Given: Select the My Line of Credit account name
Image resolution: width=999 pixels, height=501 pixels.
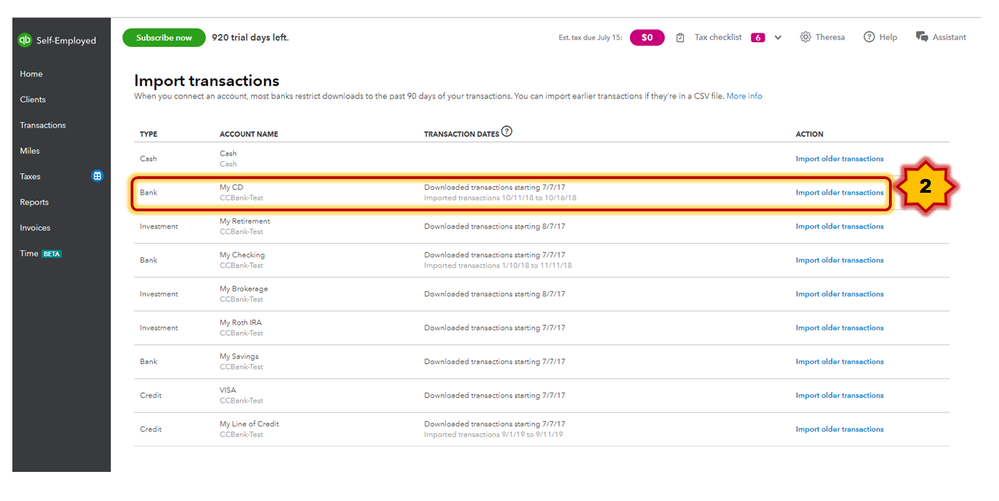Looking at the screenshot, I should tap(249, 424).
